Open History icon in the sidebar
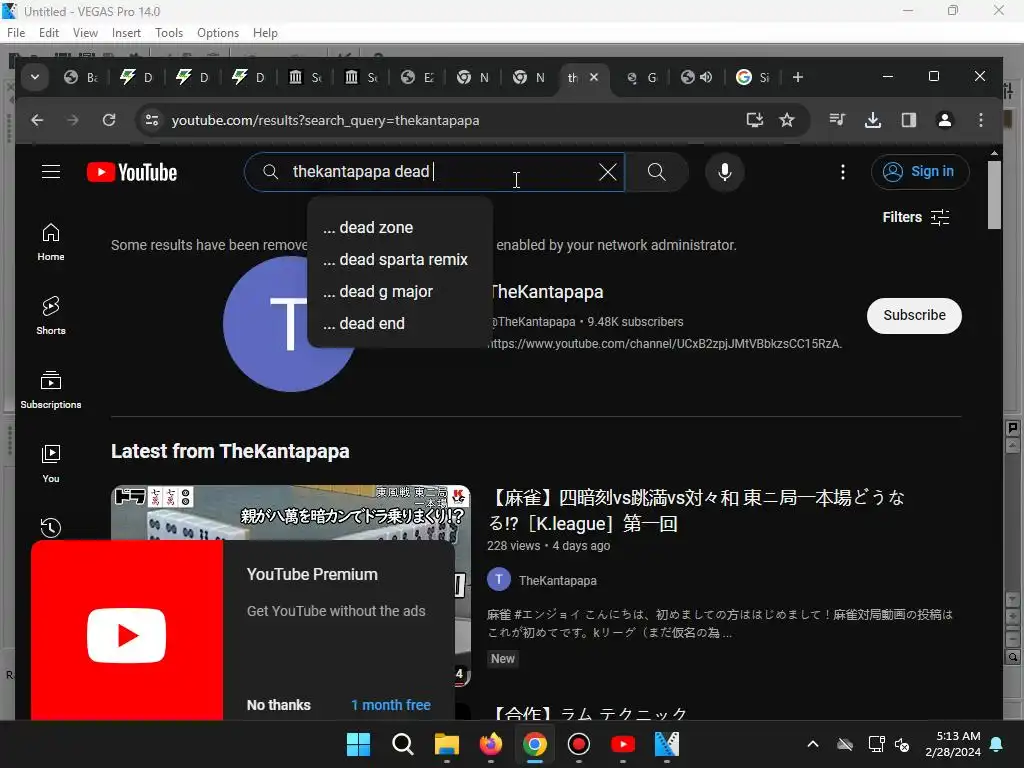Screen dimensions: 1024x768 click(51, 528)
